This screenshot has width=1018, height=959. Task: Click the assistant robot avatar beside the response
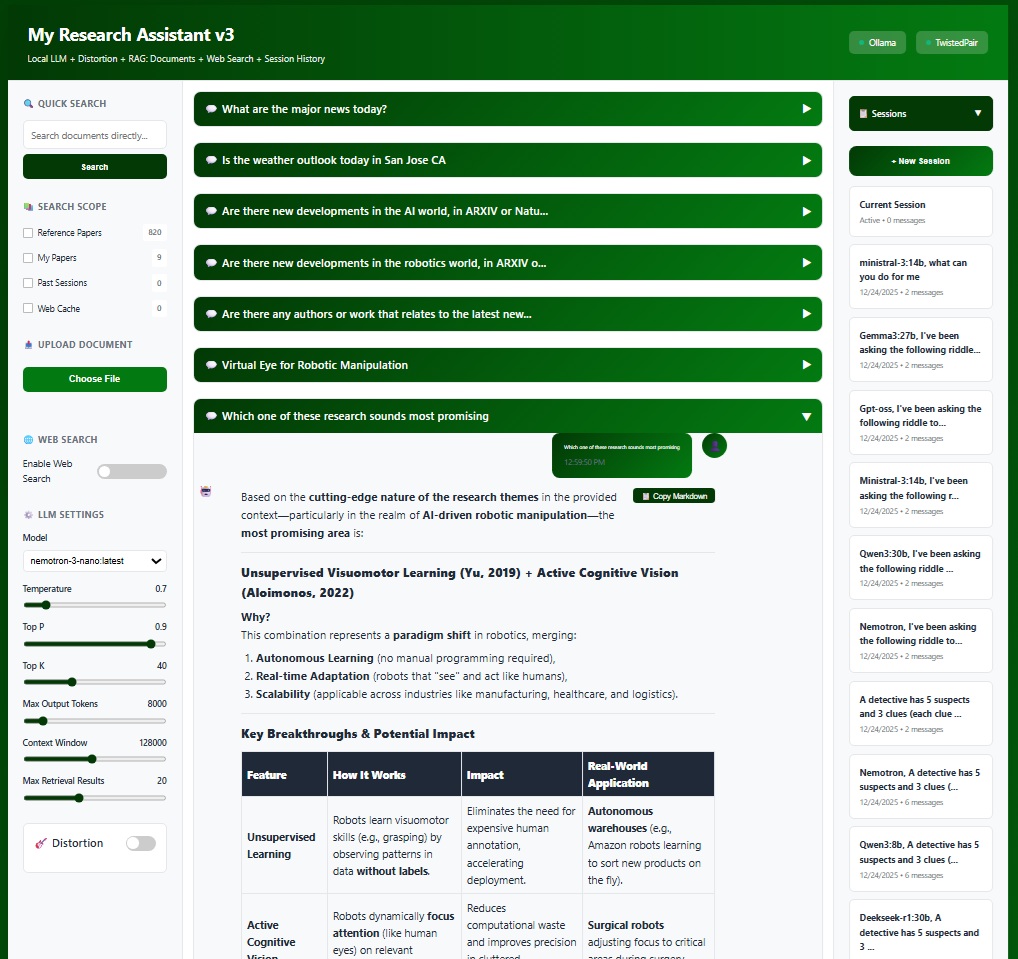coord(205,491)
